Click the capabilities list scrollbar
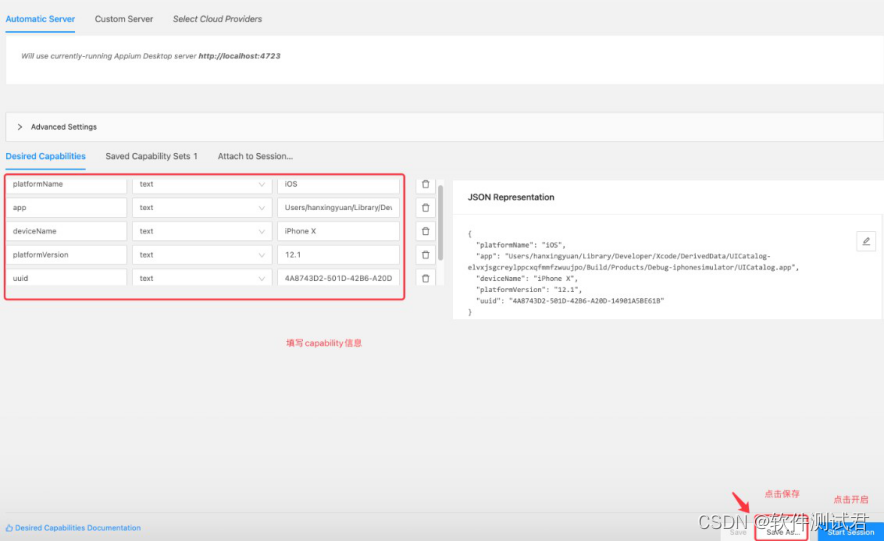 coord(440,223)
